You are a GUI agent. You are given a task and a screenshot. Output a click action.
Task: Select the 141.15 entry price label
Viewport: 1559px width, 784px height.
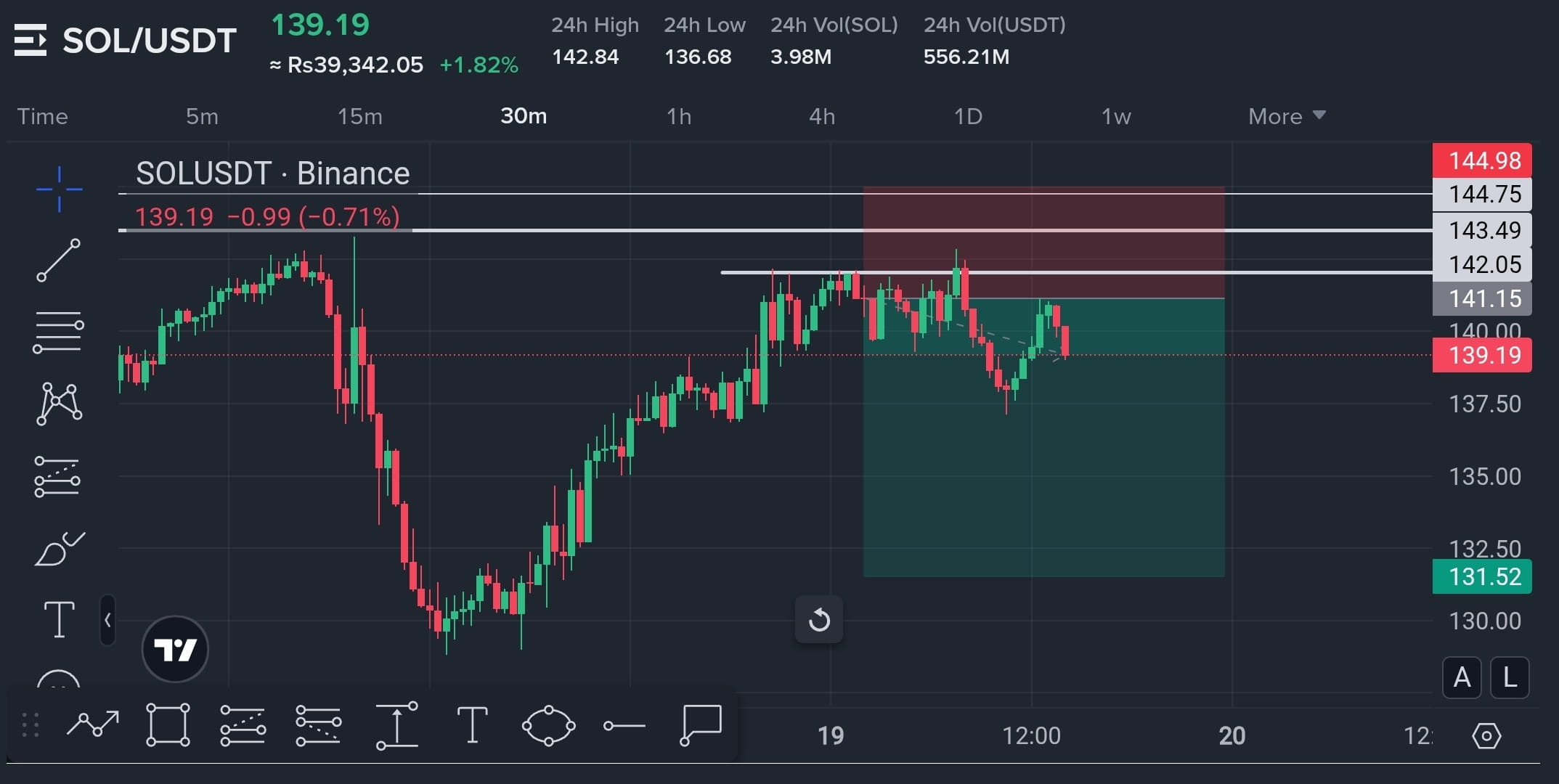click(x=1482, y=298)
